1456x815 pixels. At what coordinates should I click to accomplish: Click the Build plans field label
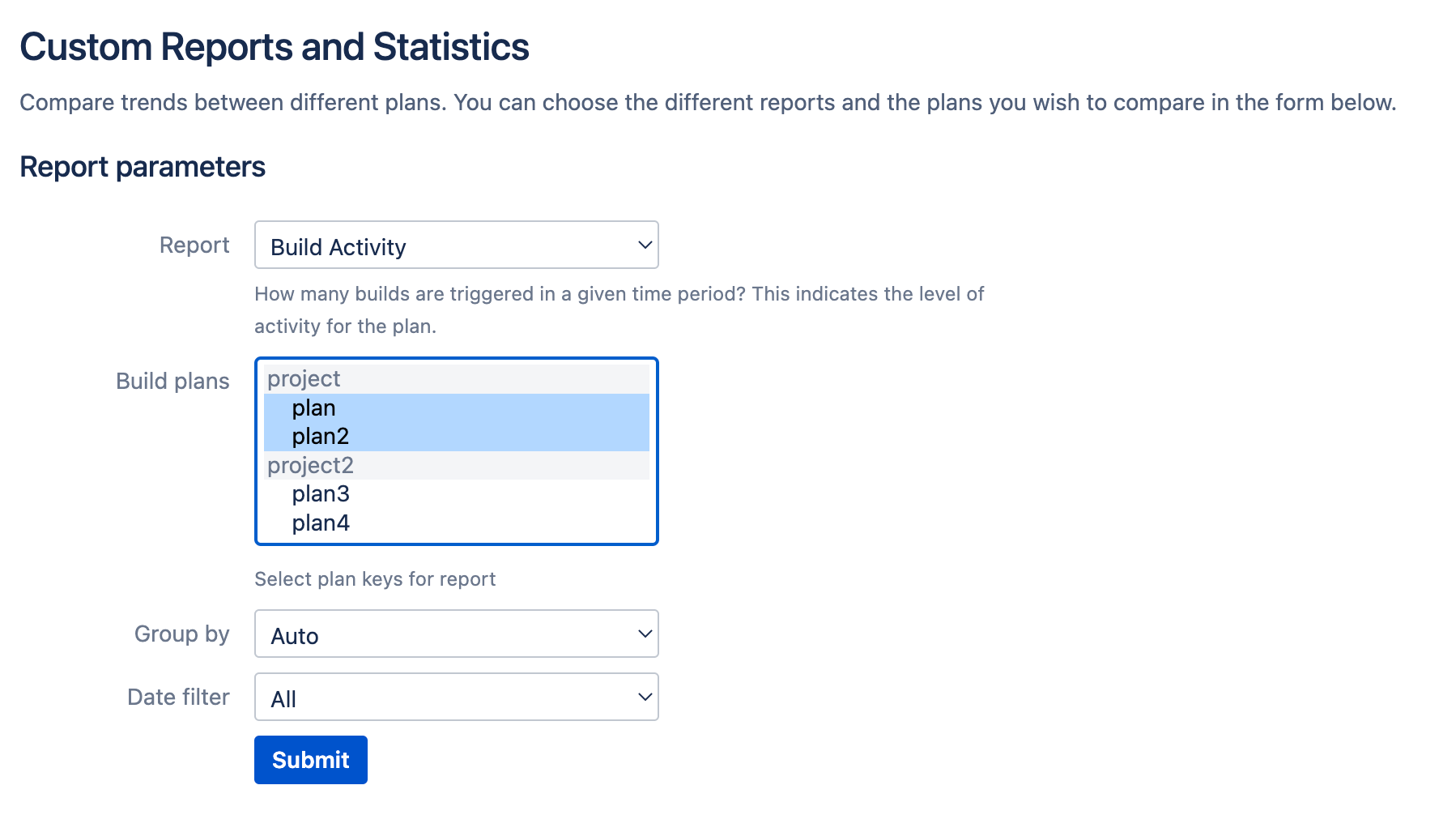coord(172,381)
